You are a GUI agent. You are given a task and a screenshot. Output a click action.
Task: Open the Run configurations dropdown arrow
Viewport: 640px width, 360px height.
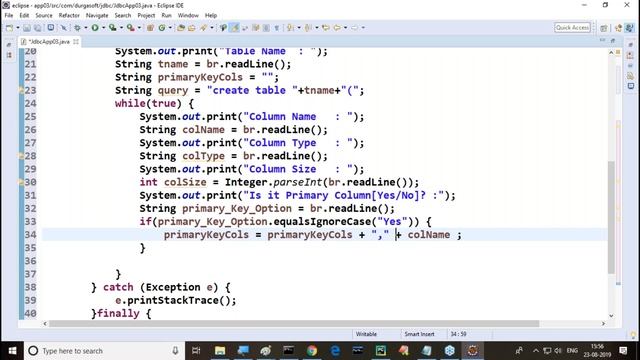pyautogui.click(x=103, y=28)
